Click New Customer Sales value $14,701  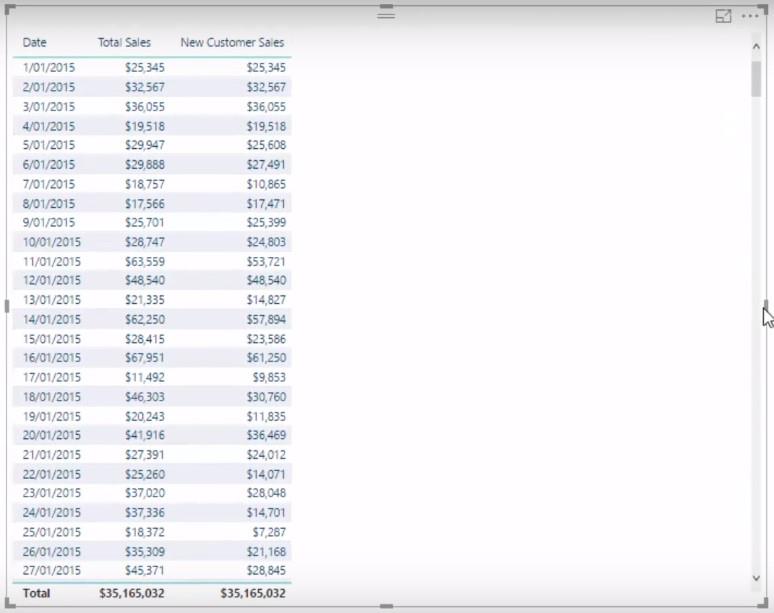click(266, 512)
